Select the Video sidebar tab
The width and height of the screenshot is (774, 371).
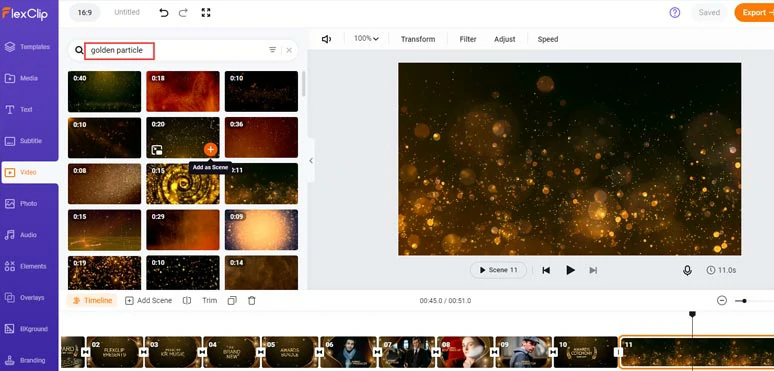(x=29, y=172)
